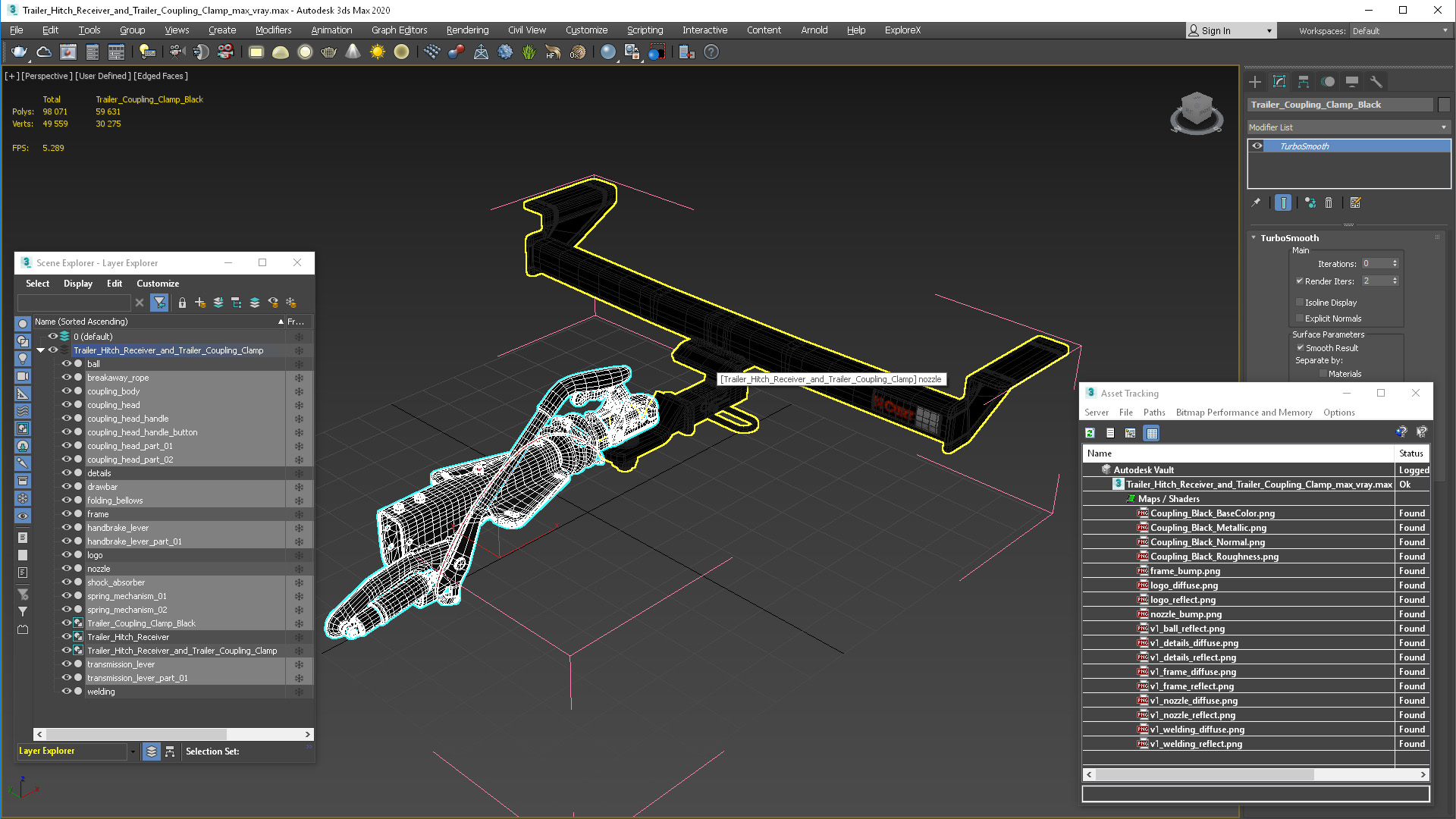This screenshot has height=819, width=1456.
Task: Collapse the TurboSmooth rollout
Action: 1254,238
